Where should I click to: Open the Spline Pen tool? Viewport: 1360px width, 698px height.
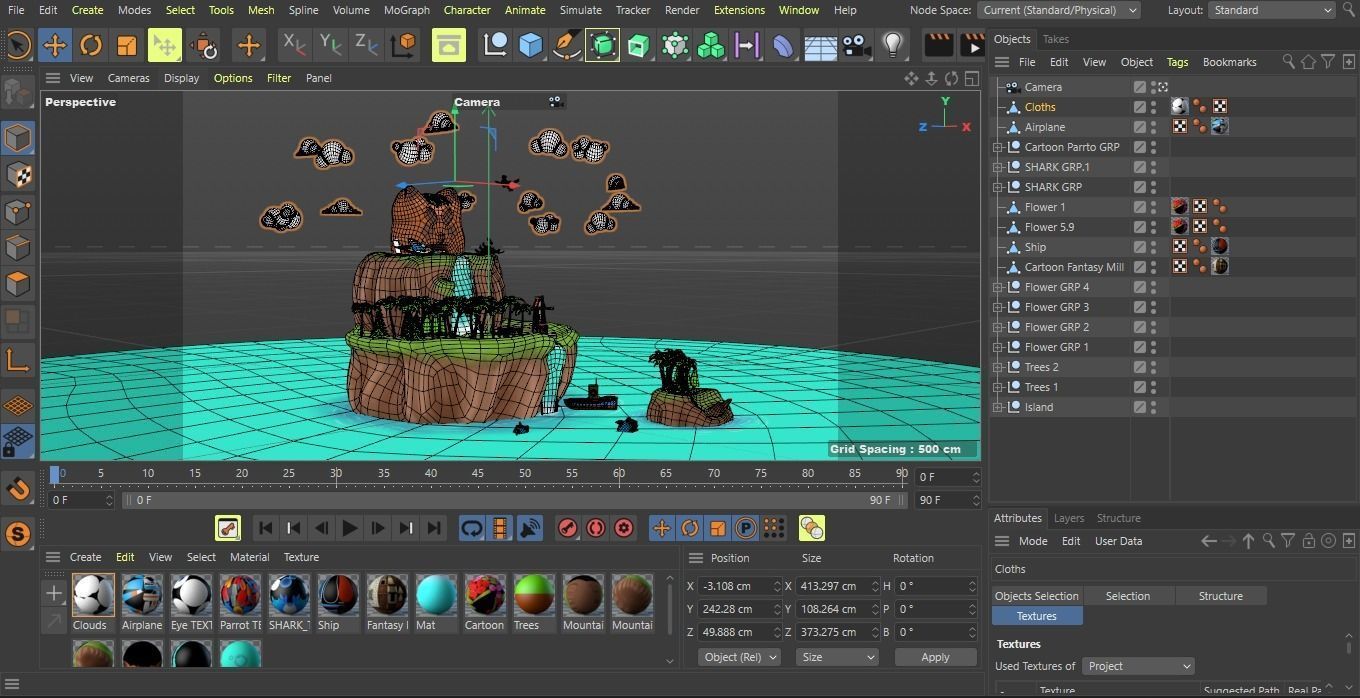(566, 45)
